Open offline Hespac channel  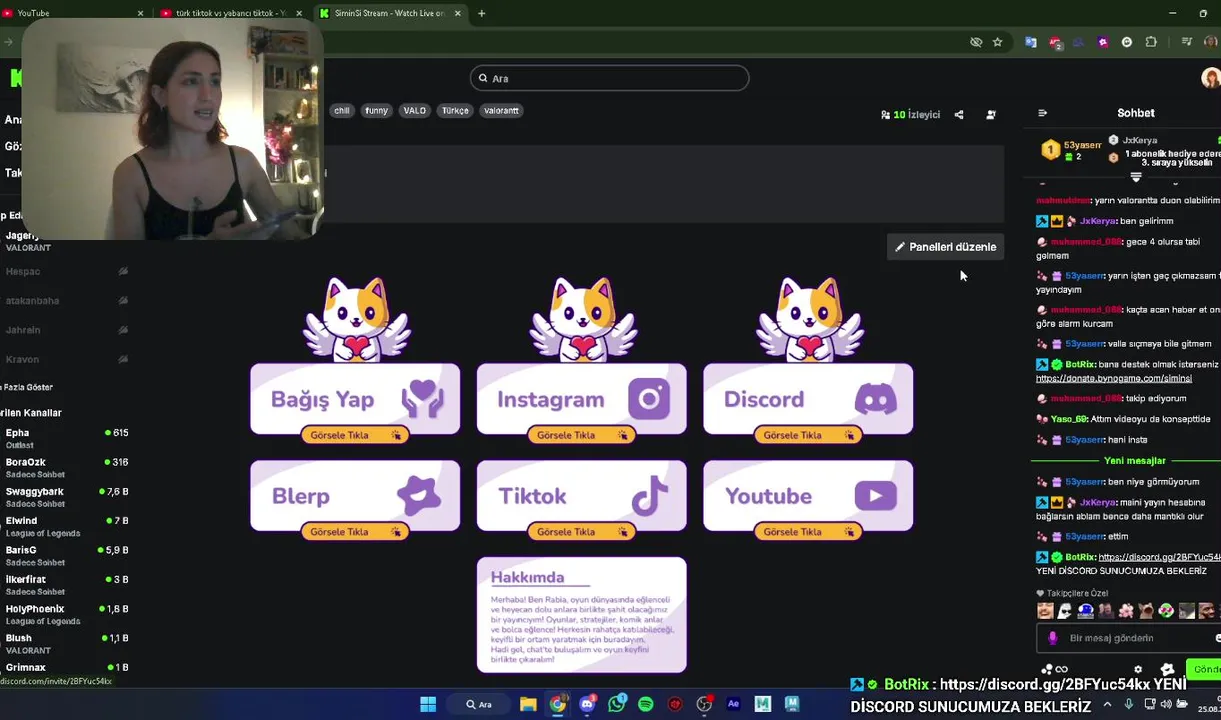(65, 271)
